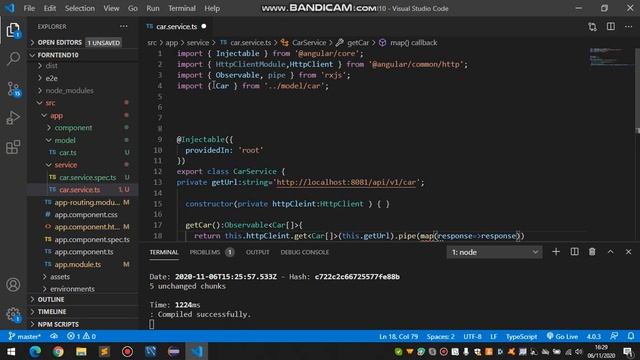The height and width of the screenshot is (360, 640).
Task: Expand the e2e folder
Action: pos(51,78)
